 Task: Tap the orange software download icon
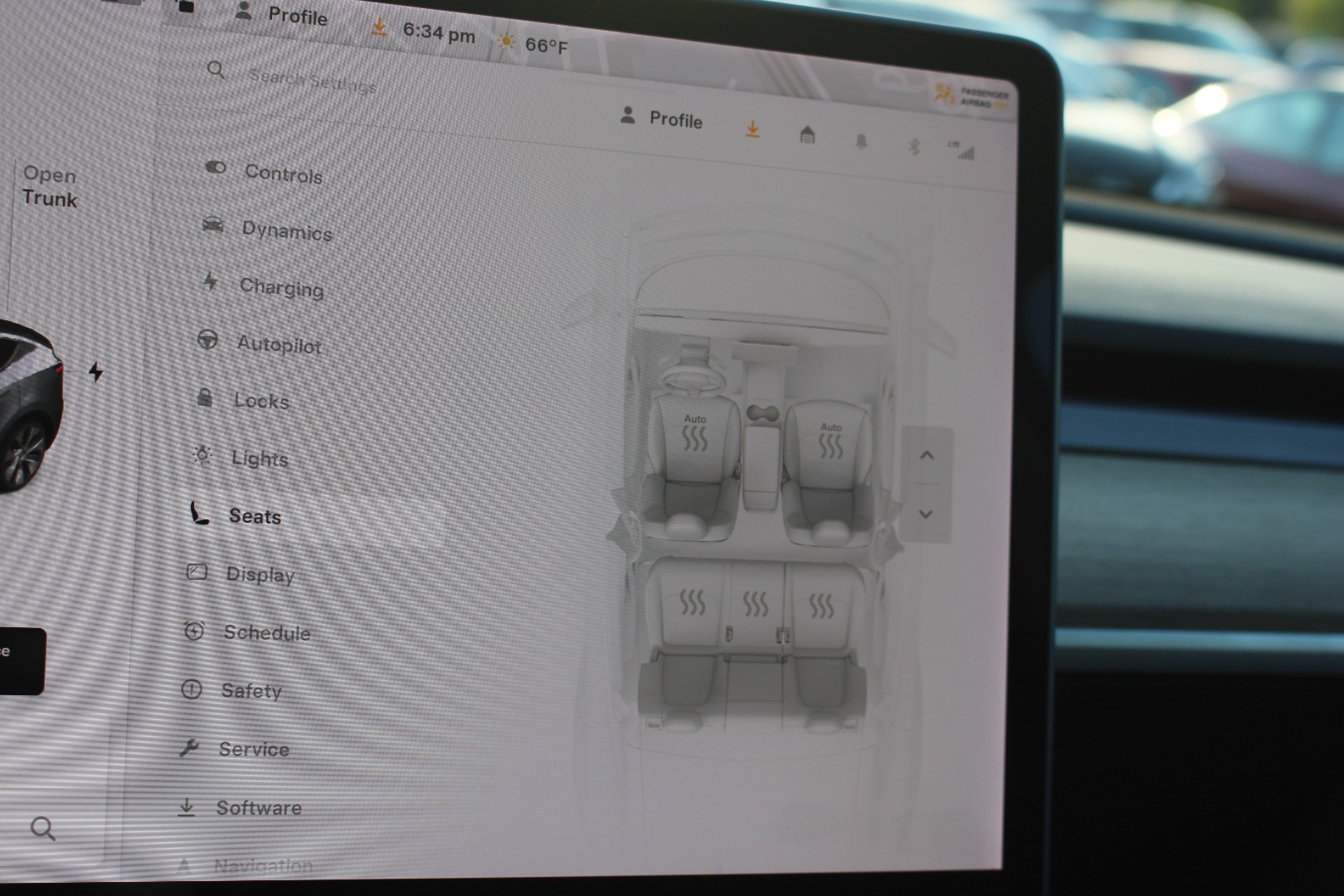pos(752,129)
